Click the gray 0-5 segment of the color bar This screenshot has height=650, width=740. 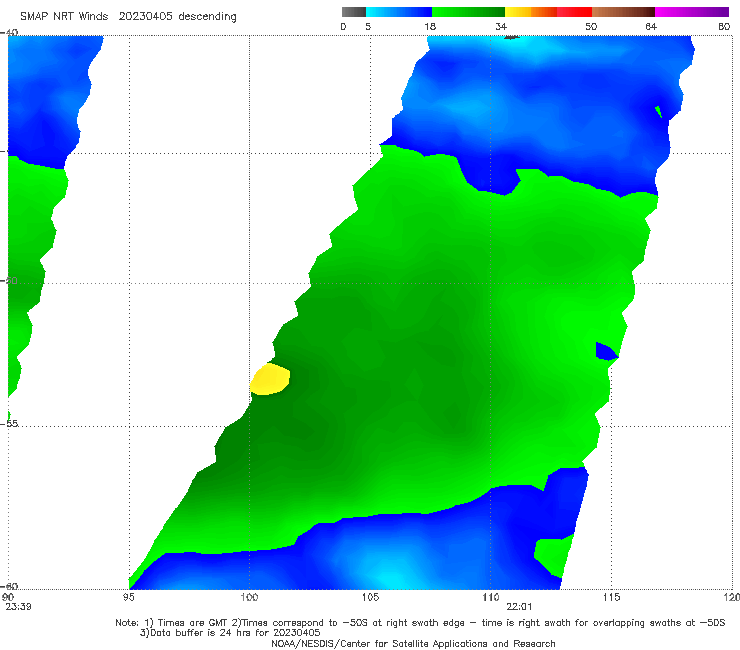click(353, 12)
